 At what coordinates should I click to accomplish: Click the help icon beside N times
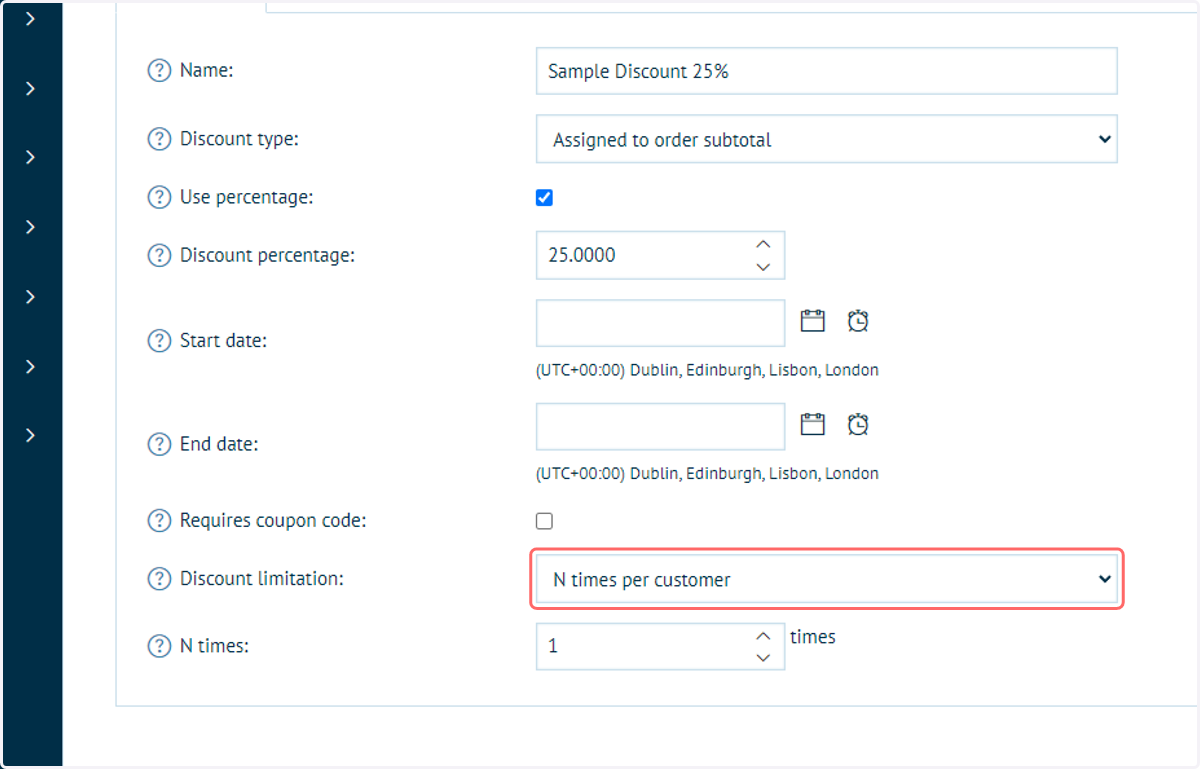pyautogui.click(x=159, y=646)
